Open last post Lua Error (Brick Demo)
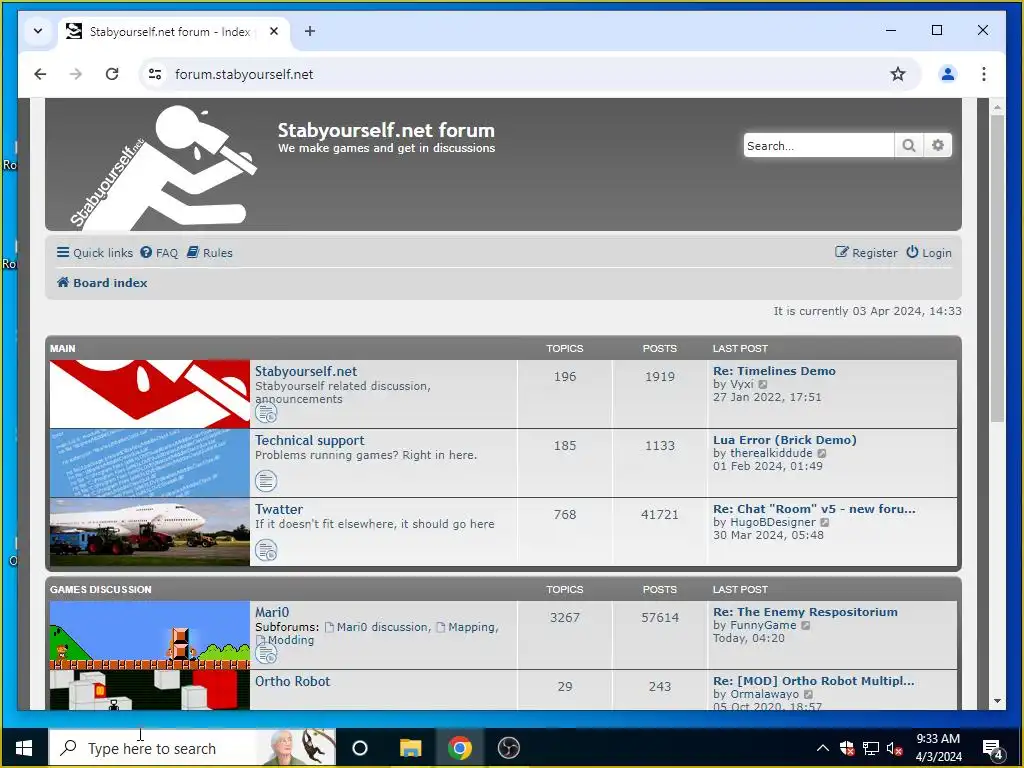 (x=785, y=440)
